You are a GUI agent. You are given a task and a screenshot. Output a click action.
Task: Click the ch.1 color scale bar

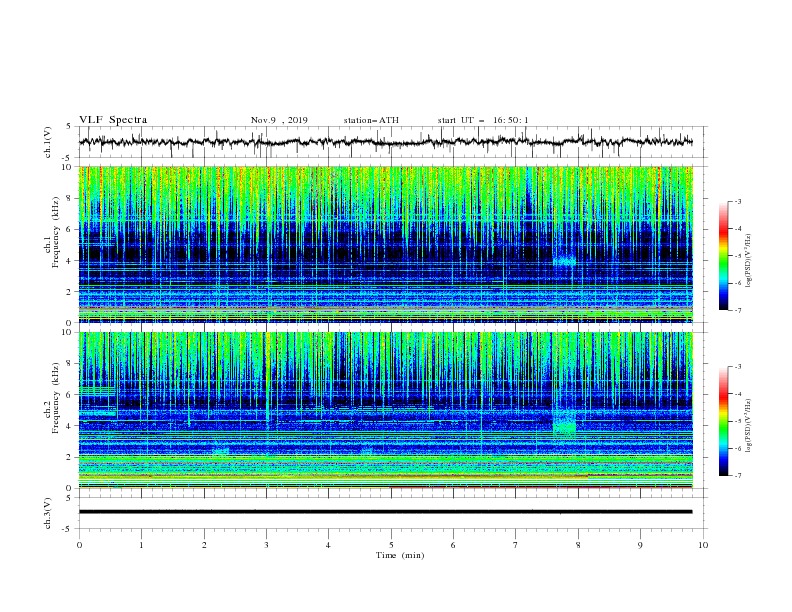724,256
